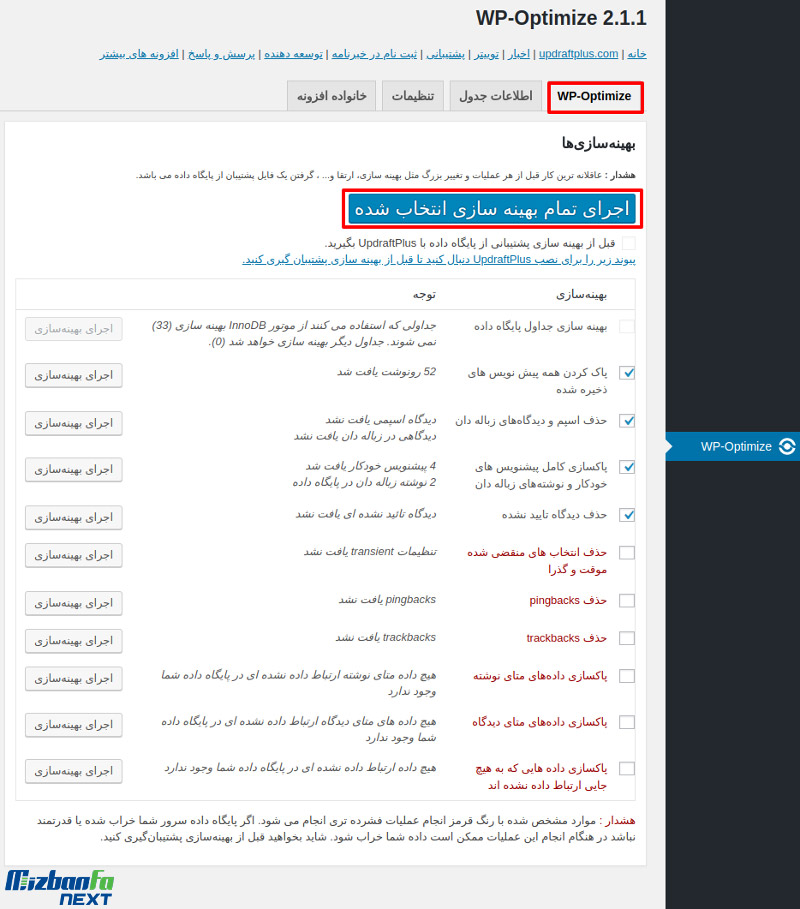The height and width of the screenshot is (909, 800).
Task: Uncheck حذف اسپم و دیدگاه‌های زباله دان
Action: (x=627, y=421)
